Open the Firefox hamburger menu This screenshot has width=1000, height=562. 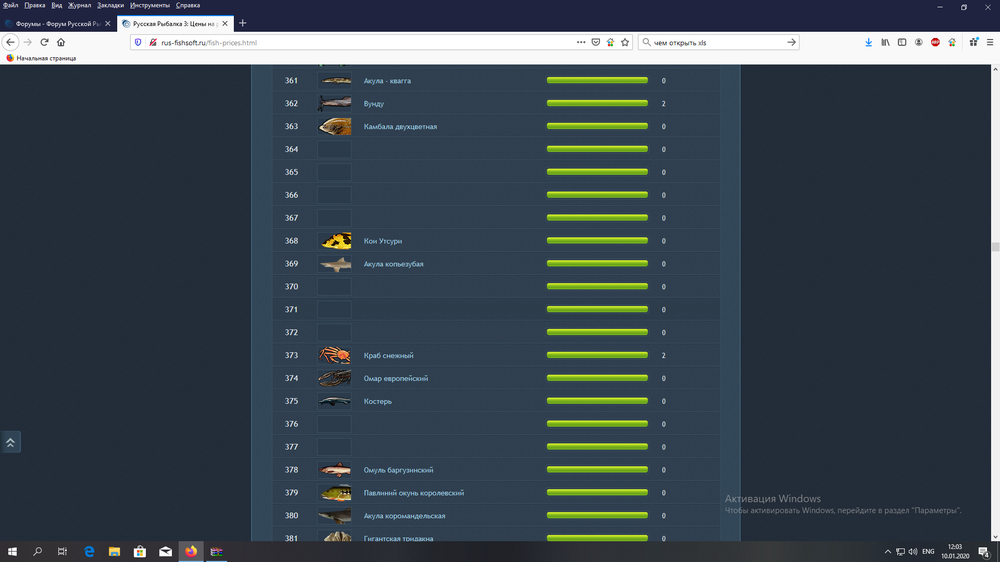[990, 42]
